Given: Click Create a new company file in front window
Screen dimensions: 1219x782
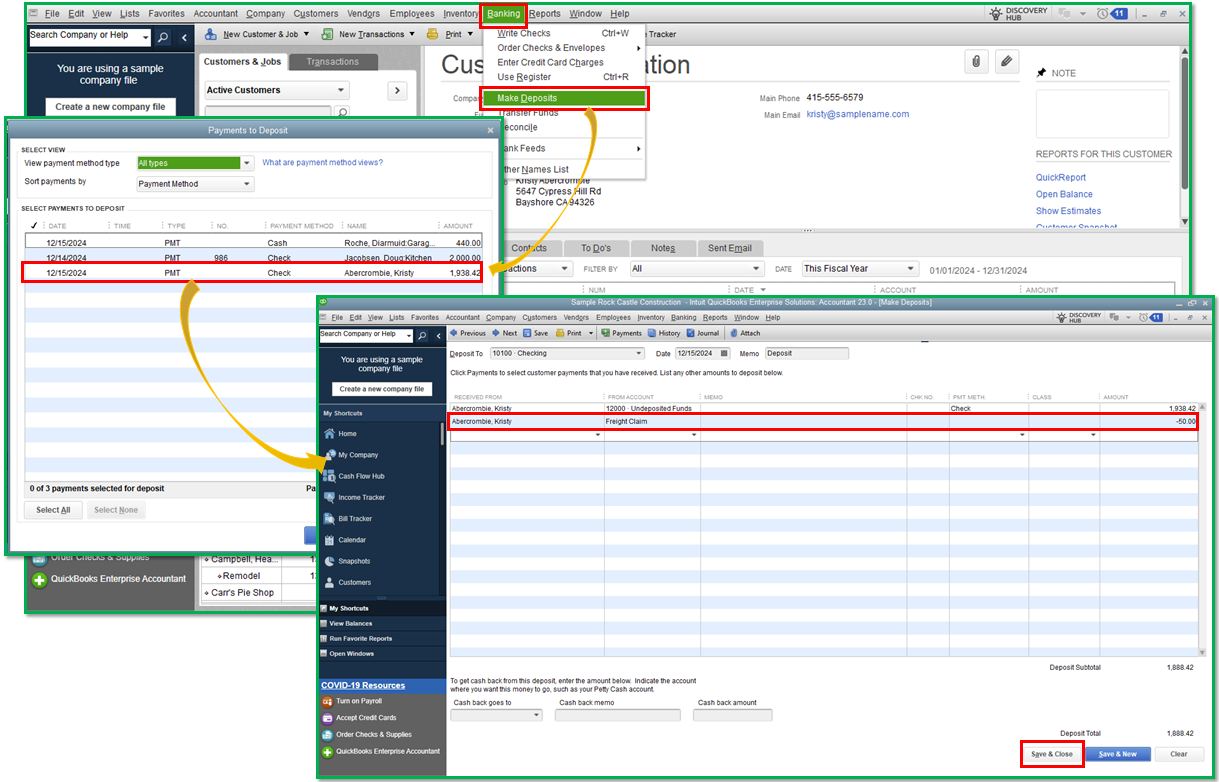Looking at the screenshot, I should click(381, 389).
